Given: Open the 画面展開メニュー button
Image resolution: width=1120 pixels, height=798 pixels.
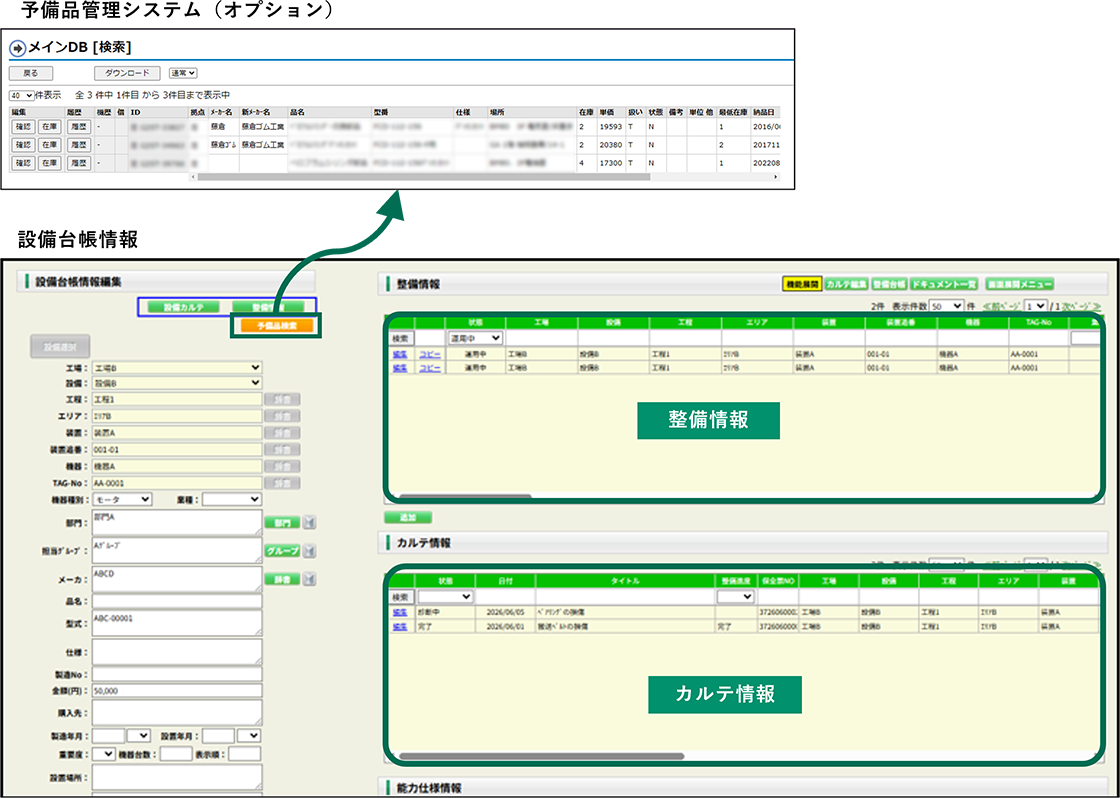Looking at the screenshot, I should coord(1019,284).
